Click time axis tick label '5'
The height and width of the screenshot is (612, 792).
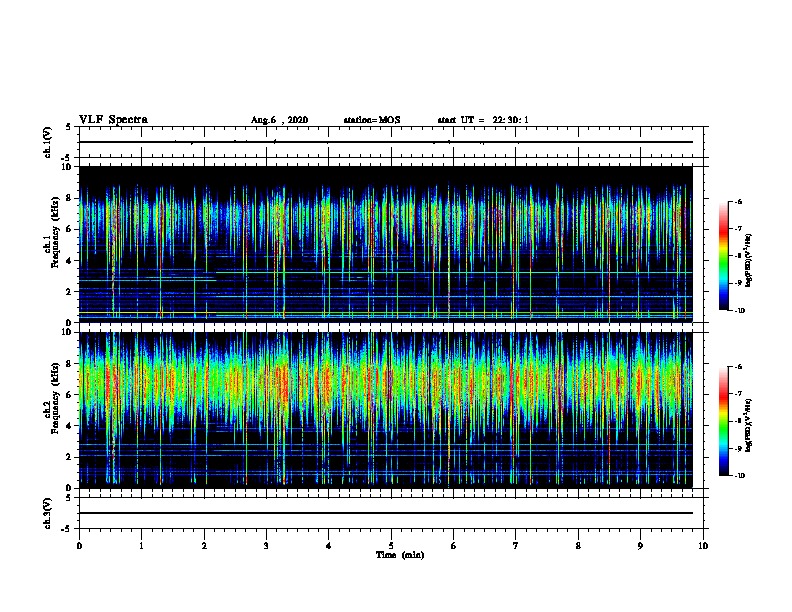pyautogui.click(x=391, y=546)
